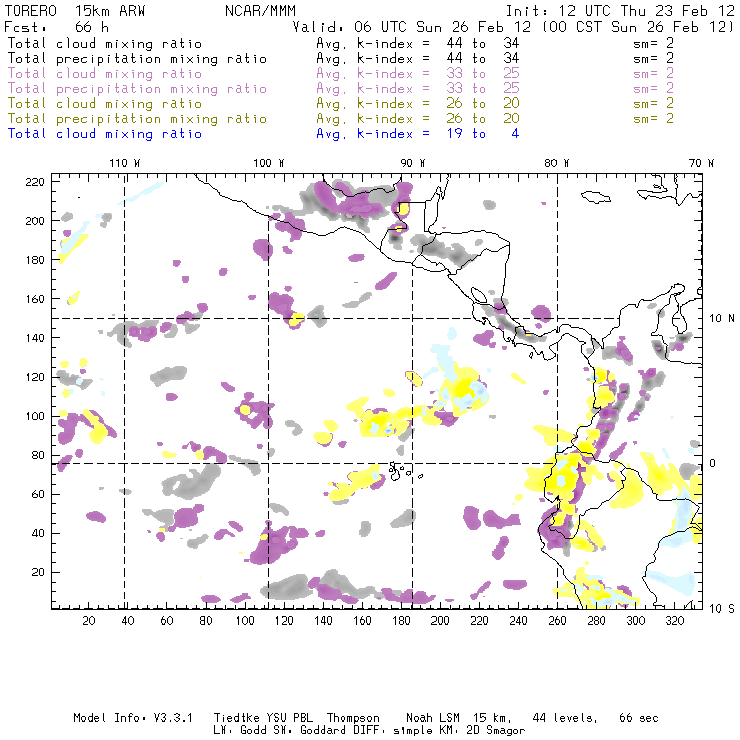Click the '44 levels,' text
740x740 pixels.
coord(565,718)
